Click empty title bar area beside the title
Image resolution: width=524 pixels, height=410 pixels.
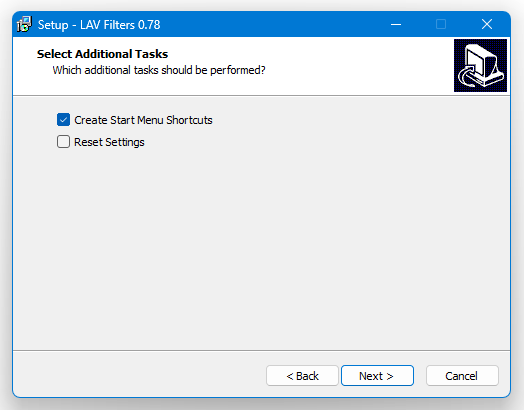click(267, 24)
